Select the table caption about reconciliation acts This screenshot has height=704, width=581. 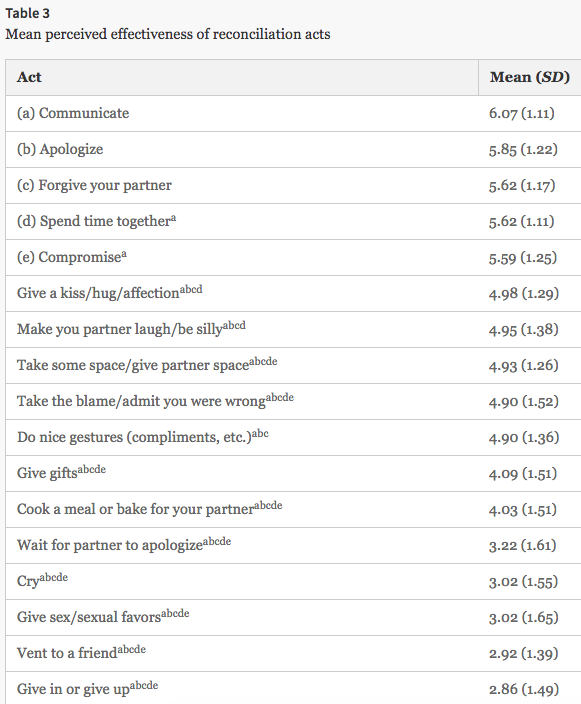[x=168, y=34]
